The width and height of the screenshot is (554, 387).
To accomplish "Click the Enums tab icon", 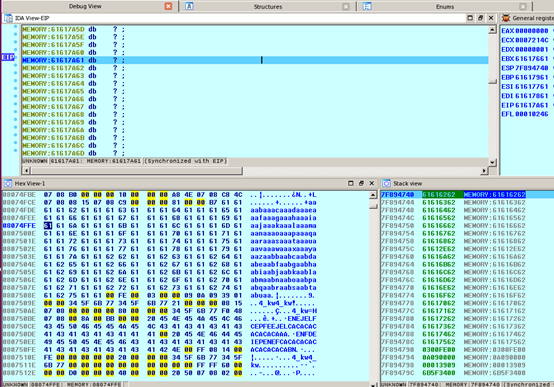I will [367, 6].
